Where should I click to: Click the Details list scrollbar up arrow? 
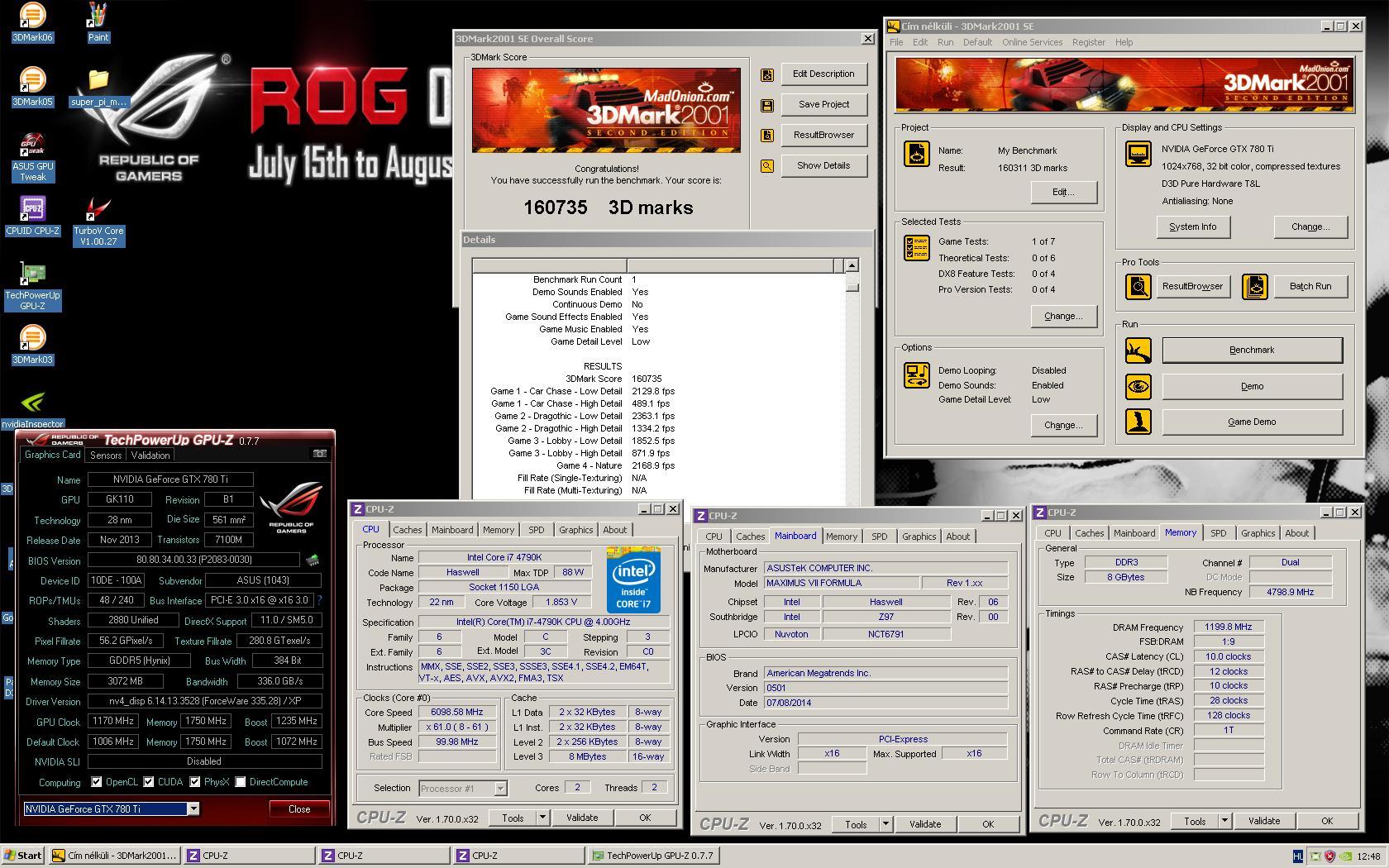pos(852,265)
